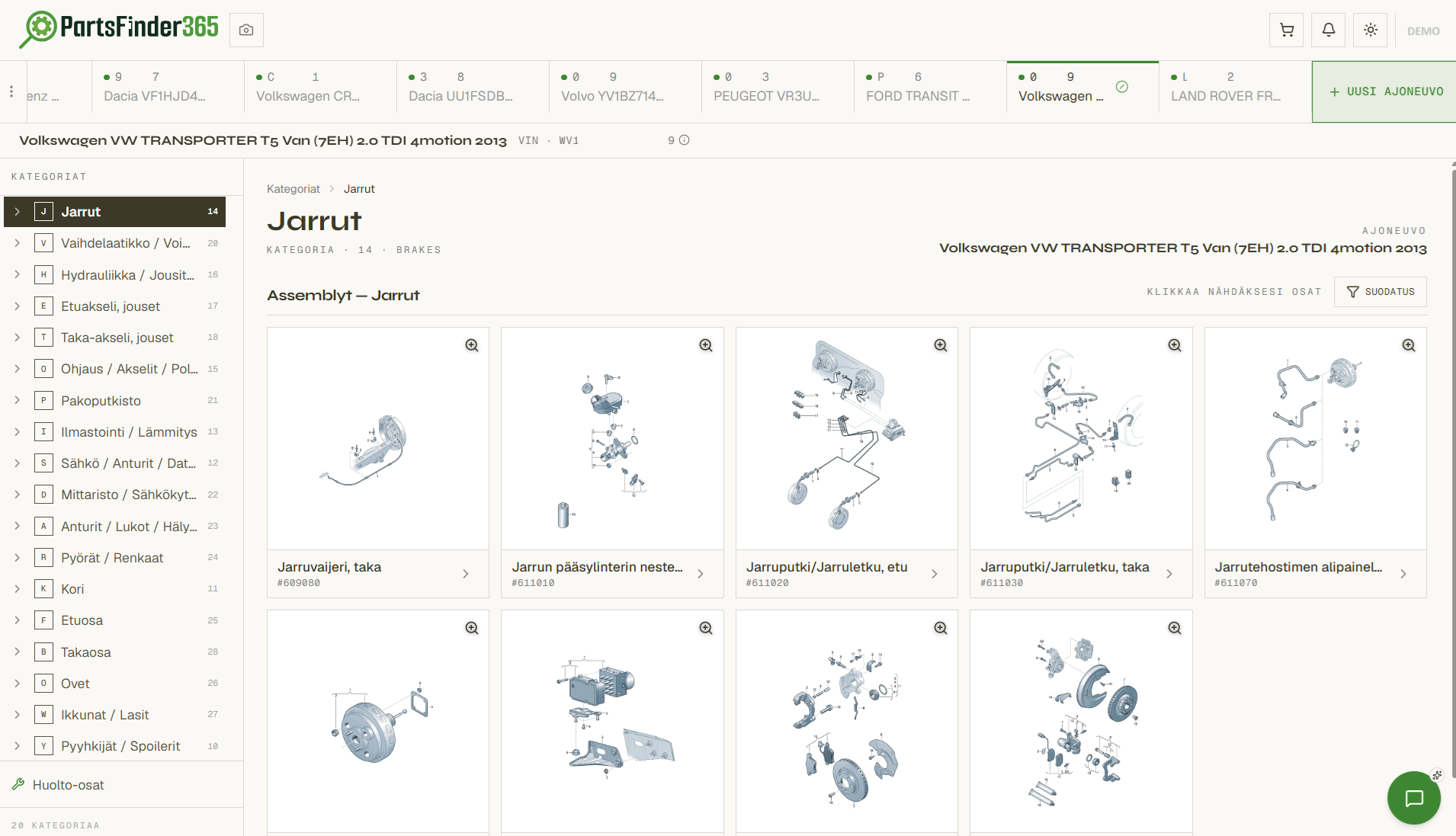Click the camera scan icon

click(x=246, y=30)
